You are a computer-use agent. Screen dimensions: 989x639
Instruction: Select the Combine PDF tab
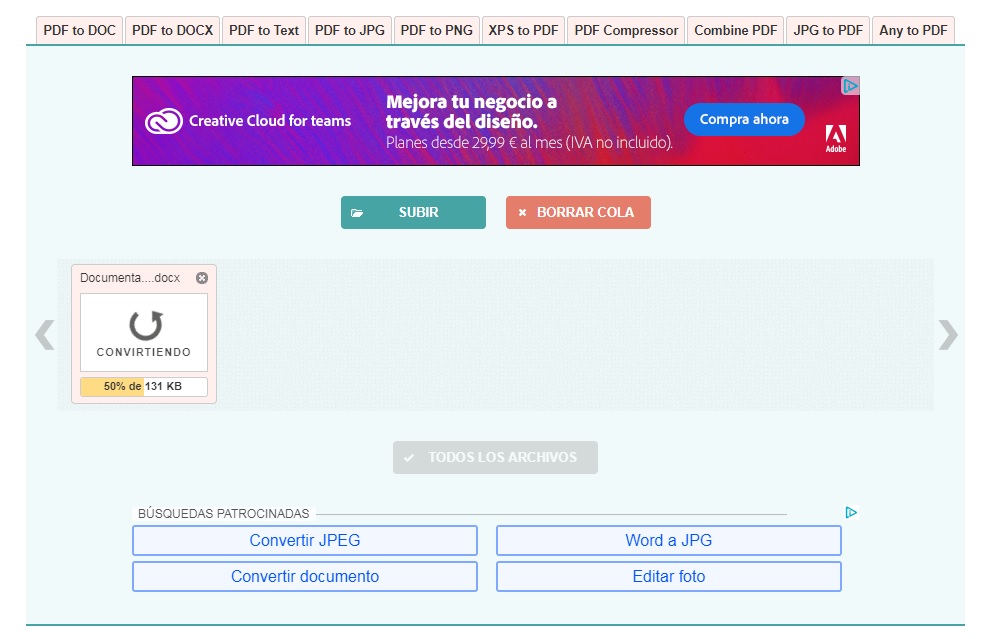(x=735, y=30)
